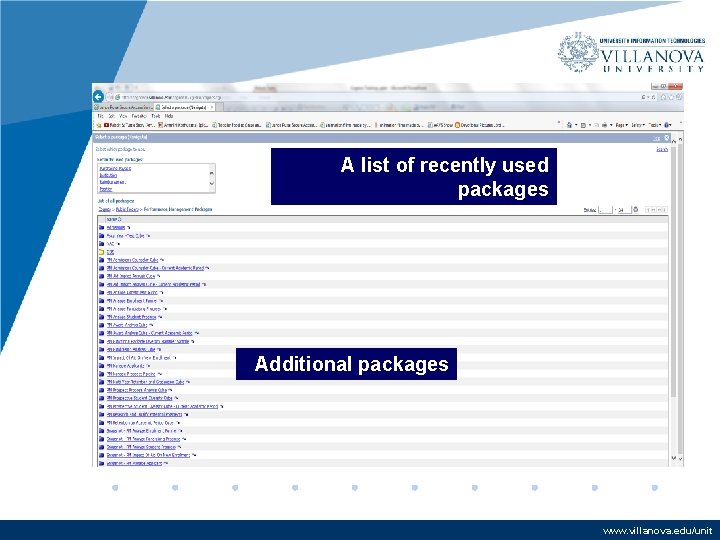Screen dimensions: 720x540
Task: Open the File menu
Action: coord(101,116)
